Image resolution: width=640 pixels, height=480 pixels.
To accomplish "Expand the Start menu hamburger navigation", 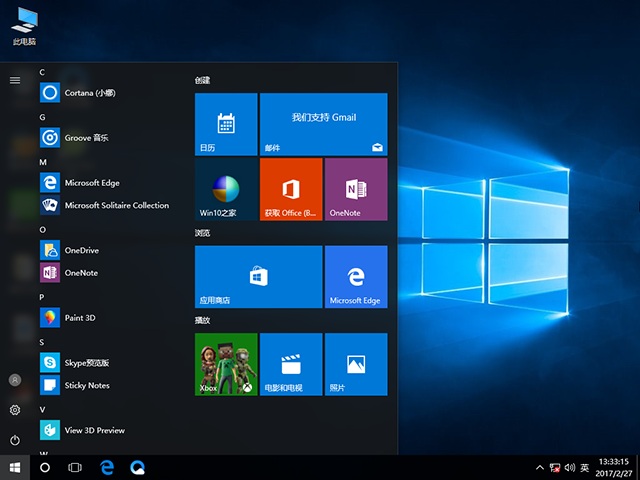I will tap(15, 80).
